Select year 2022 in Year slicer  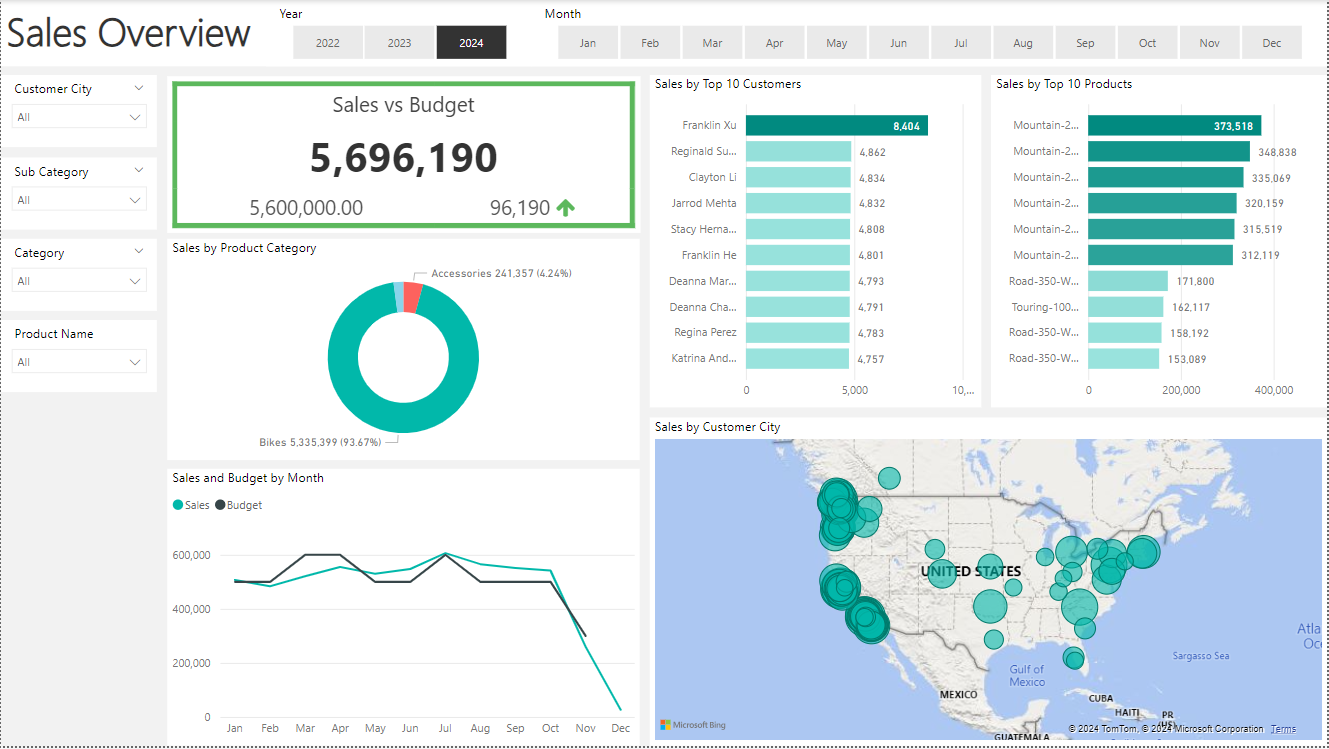pyautogui.click(x=328, y=43)
